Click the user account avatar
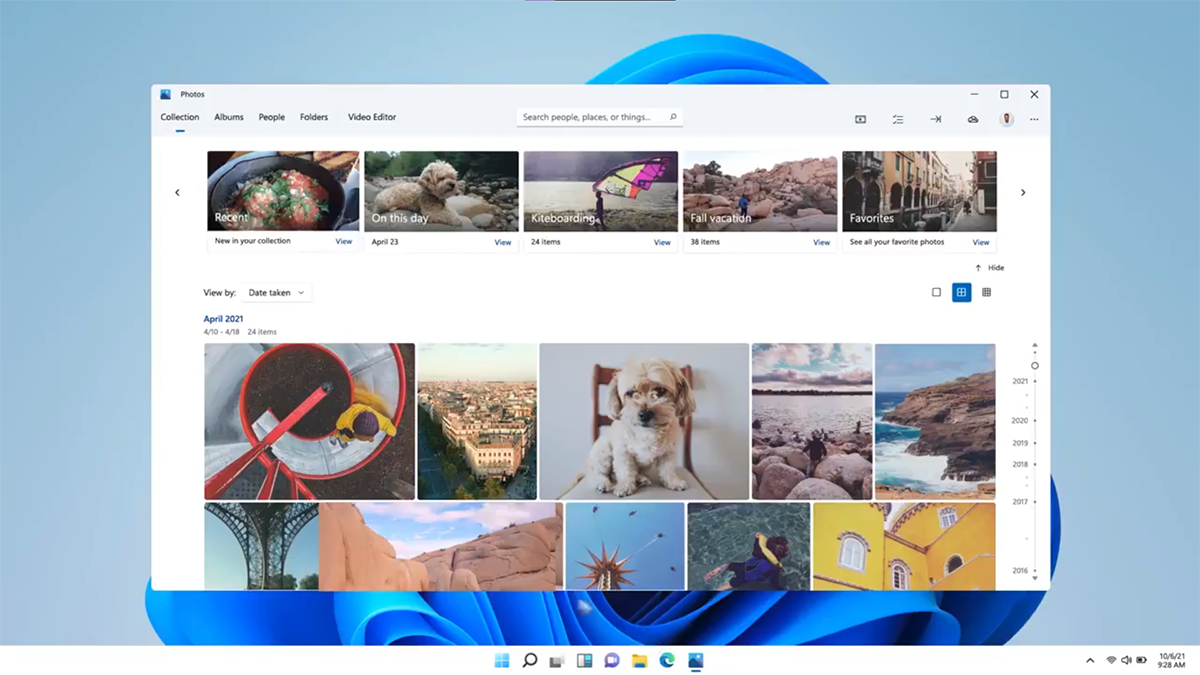 tap(1006, 119)
